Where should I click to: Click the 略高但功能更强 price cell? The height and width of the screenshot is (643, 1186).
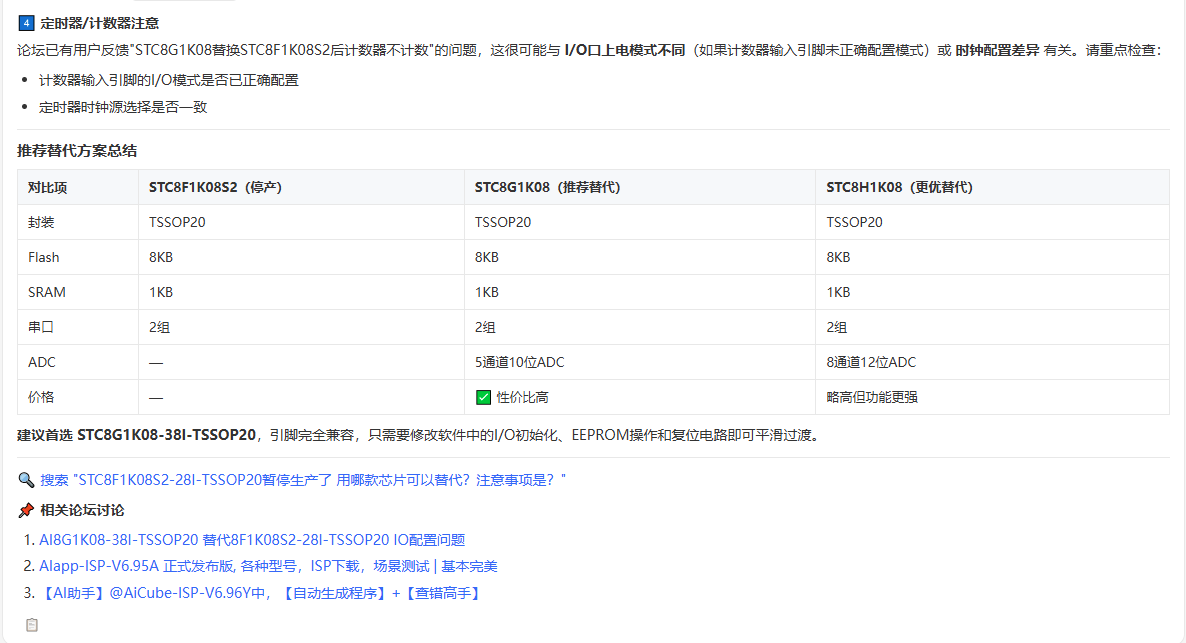992,397
